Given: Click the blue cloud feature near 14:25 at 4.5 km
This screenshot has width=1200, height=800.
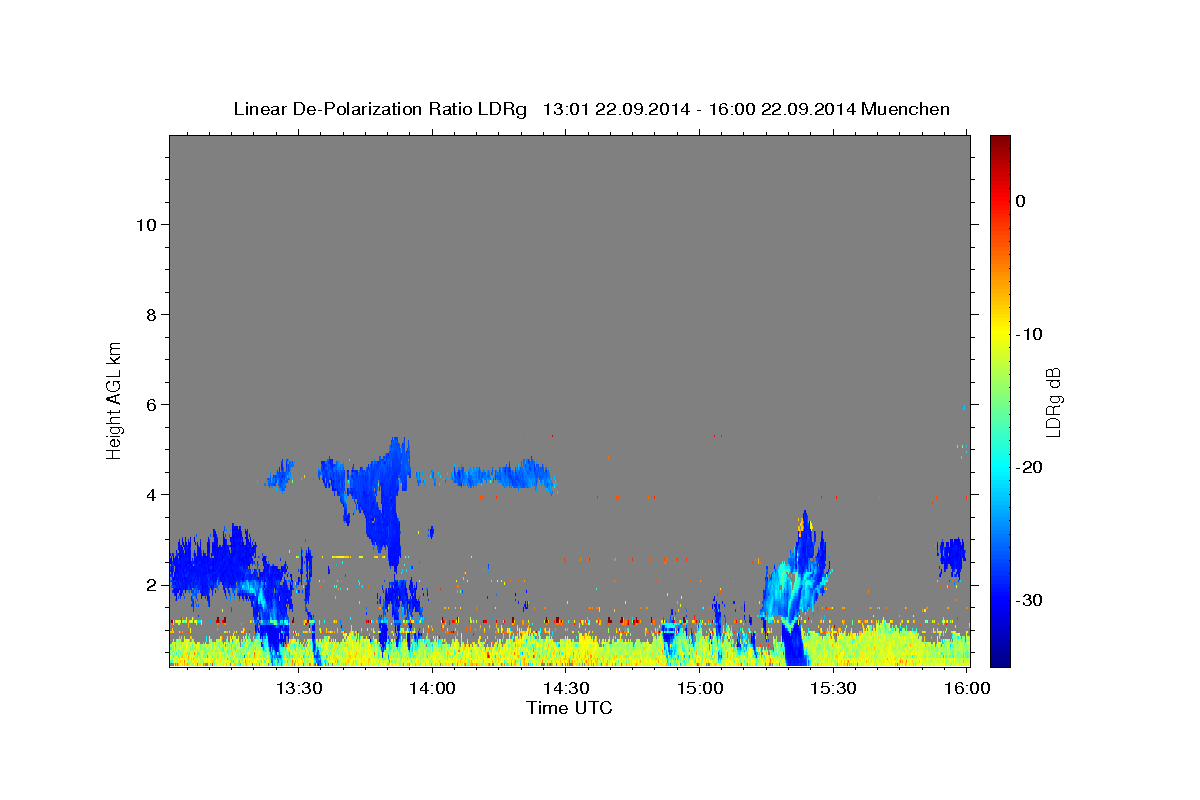Looking at the screenshot, I should coord(505,474).
